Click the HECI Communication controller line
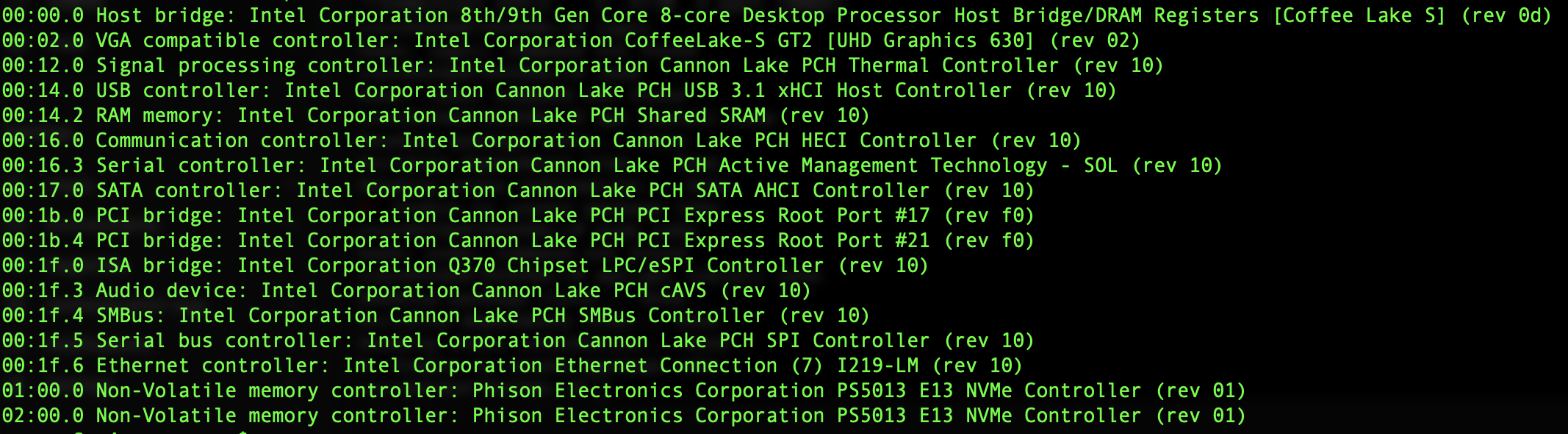The height and width of the screenshot is (434, 1568). click(x=541, y=140)
